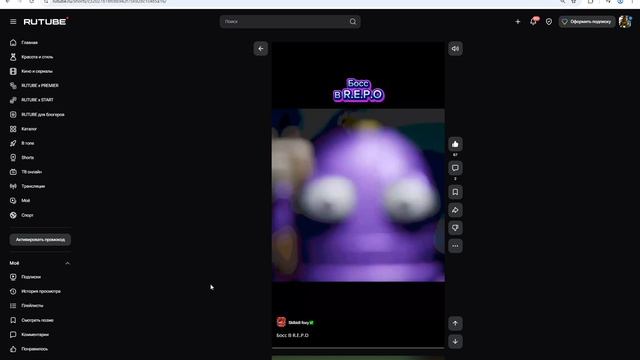640x360 pixels.
Task: Open the hamburger menu beside RUTUBE logo
Action: [13, 22]
